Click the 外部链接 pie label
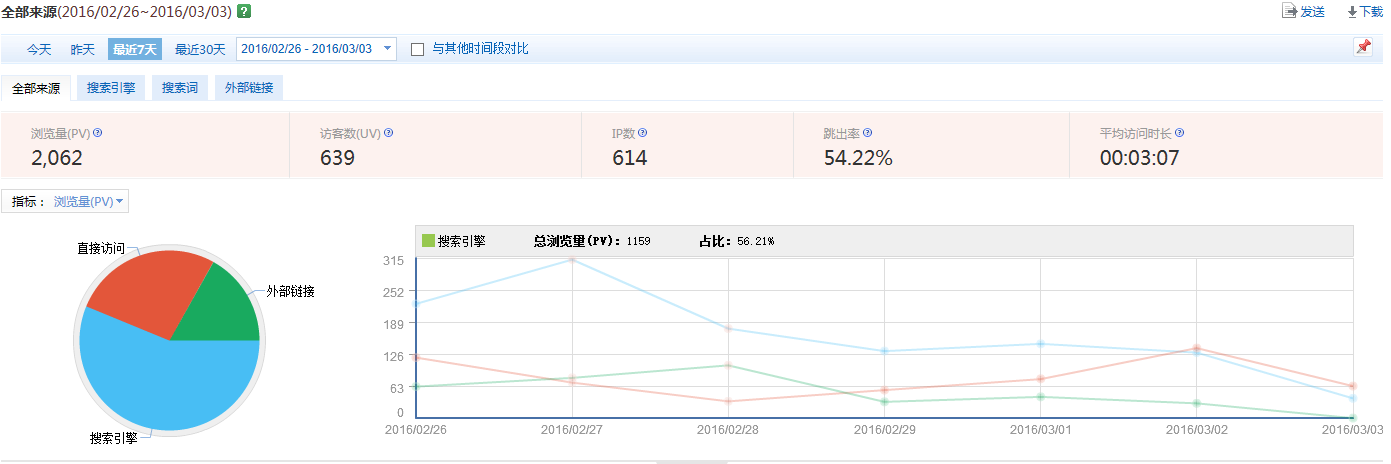Screen dimensions: 1391x464 [291, 291]
